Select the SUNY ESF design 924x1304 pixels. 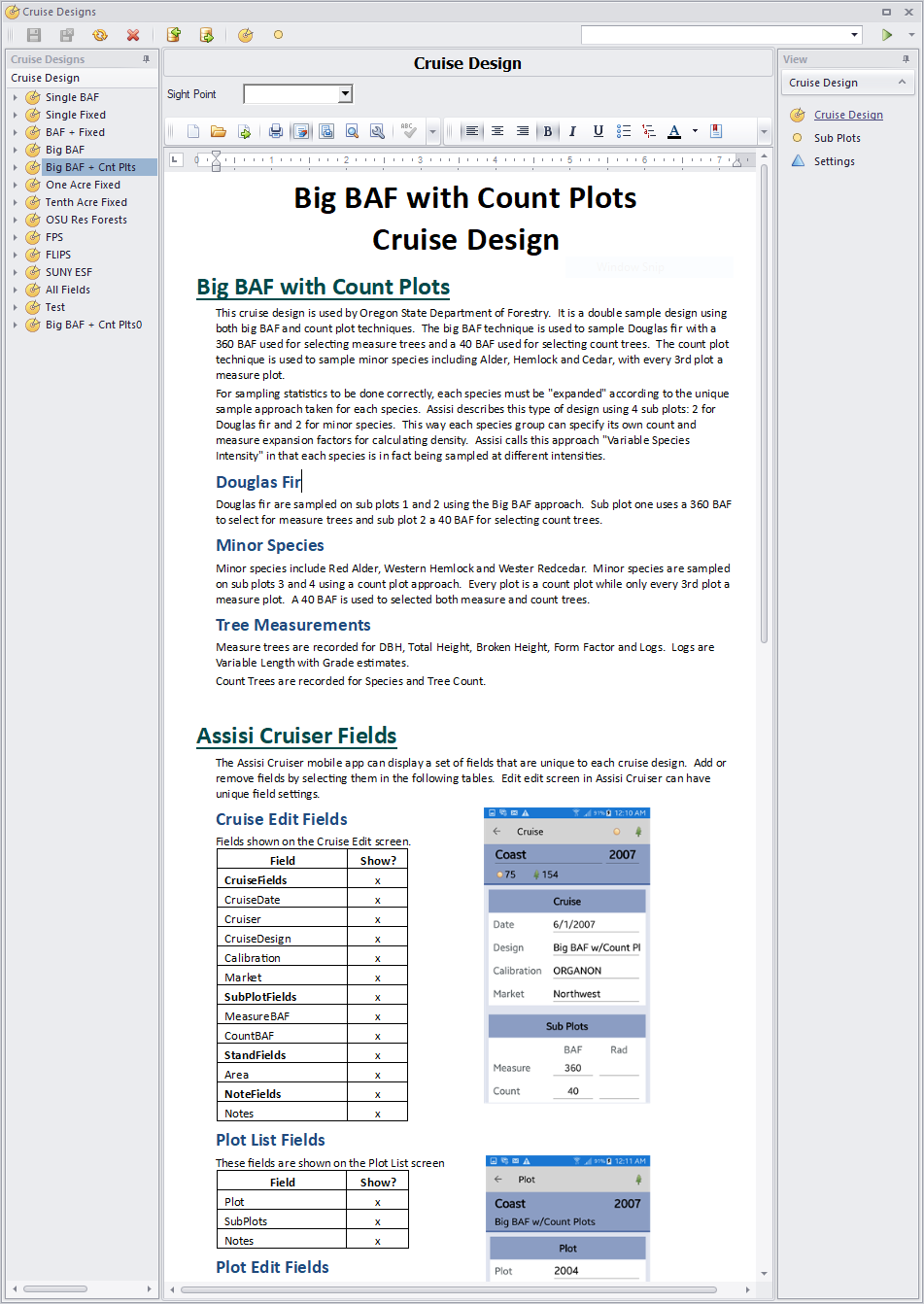pos(69,272)
